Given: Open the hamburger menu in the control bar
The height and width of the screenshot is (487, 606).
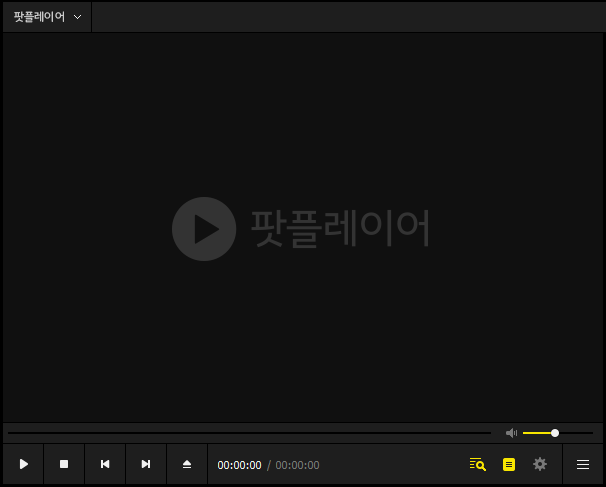Looking at the screenshot, I should 583,464.
